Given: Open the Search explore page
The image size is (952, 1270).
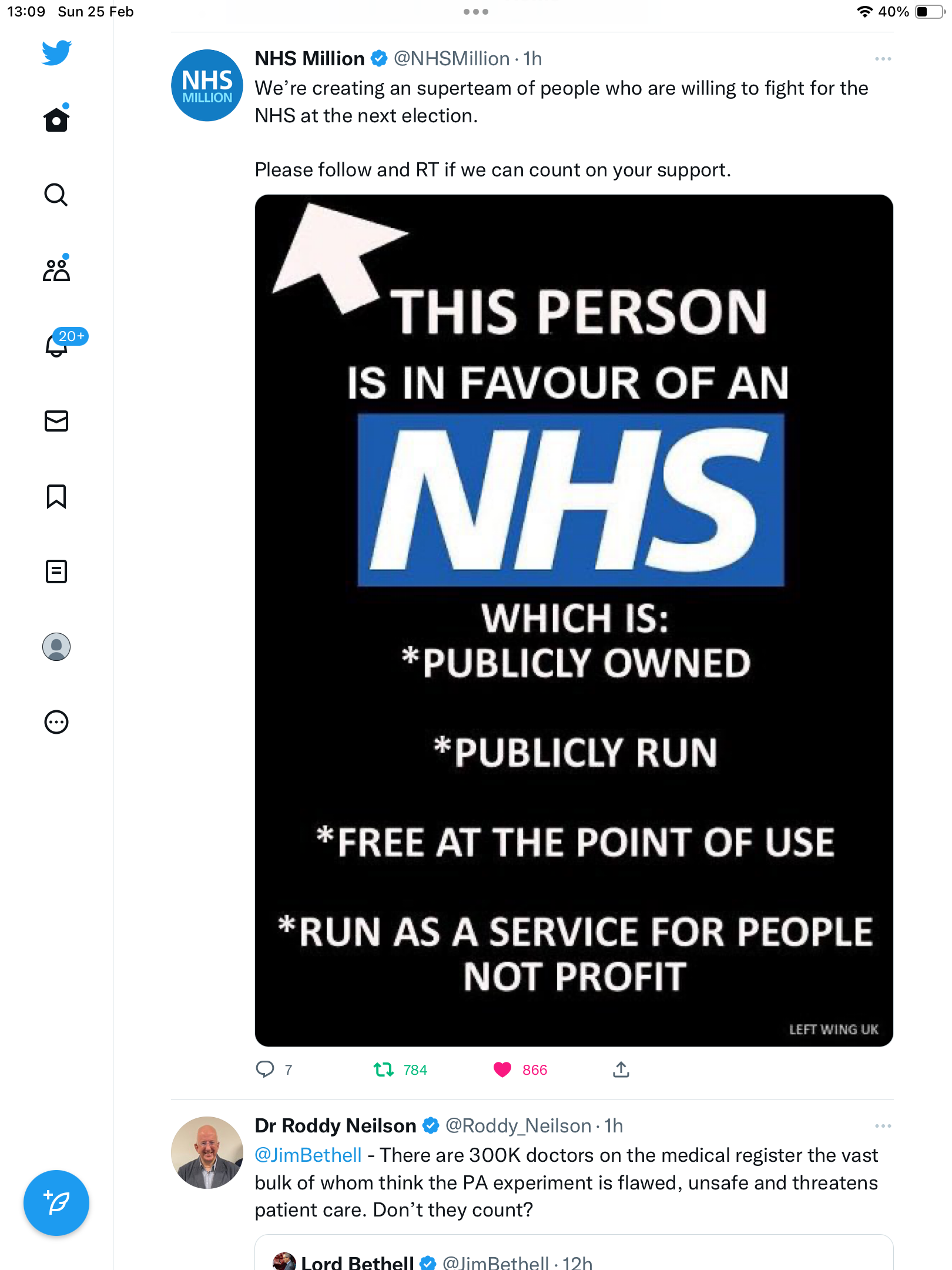Looking at the screenshot, I should [56, 195].
